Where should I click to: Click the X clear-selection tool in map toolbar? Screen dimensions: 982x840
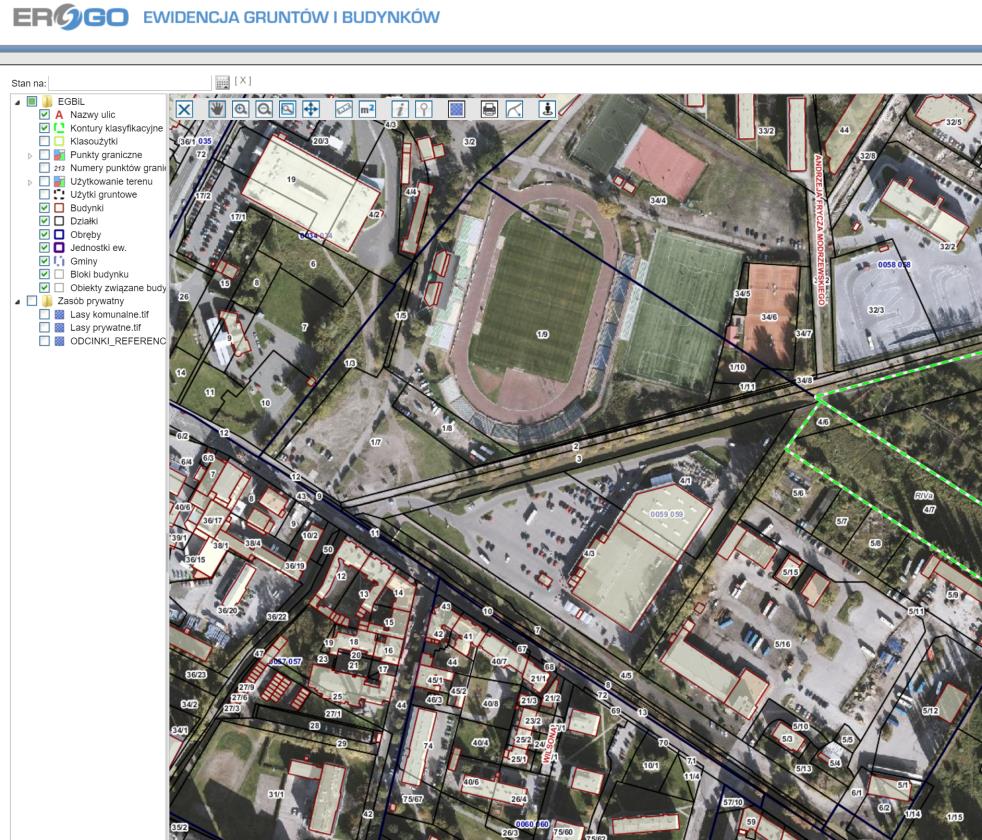[x=184, y=110]
